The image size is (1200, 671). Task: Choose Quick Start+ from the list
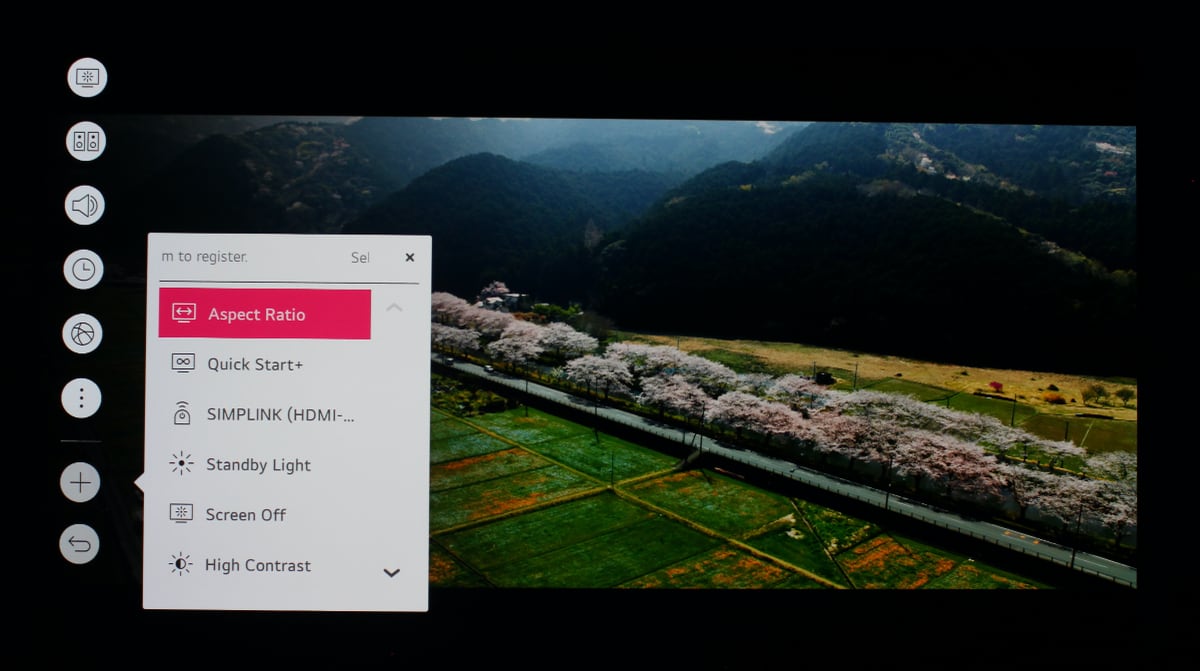pos(254,364)
